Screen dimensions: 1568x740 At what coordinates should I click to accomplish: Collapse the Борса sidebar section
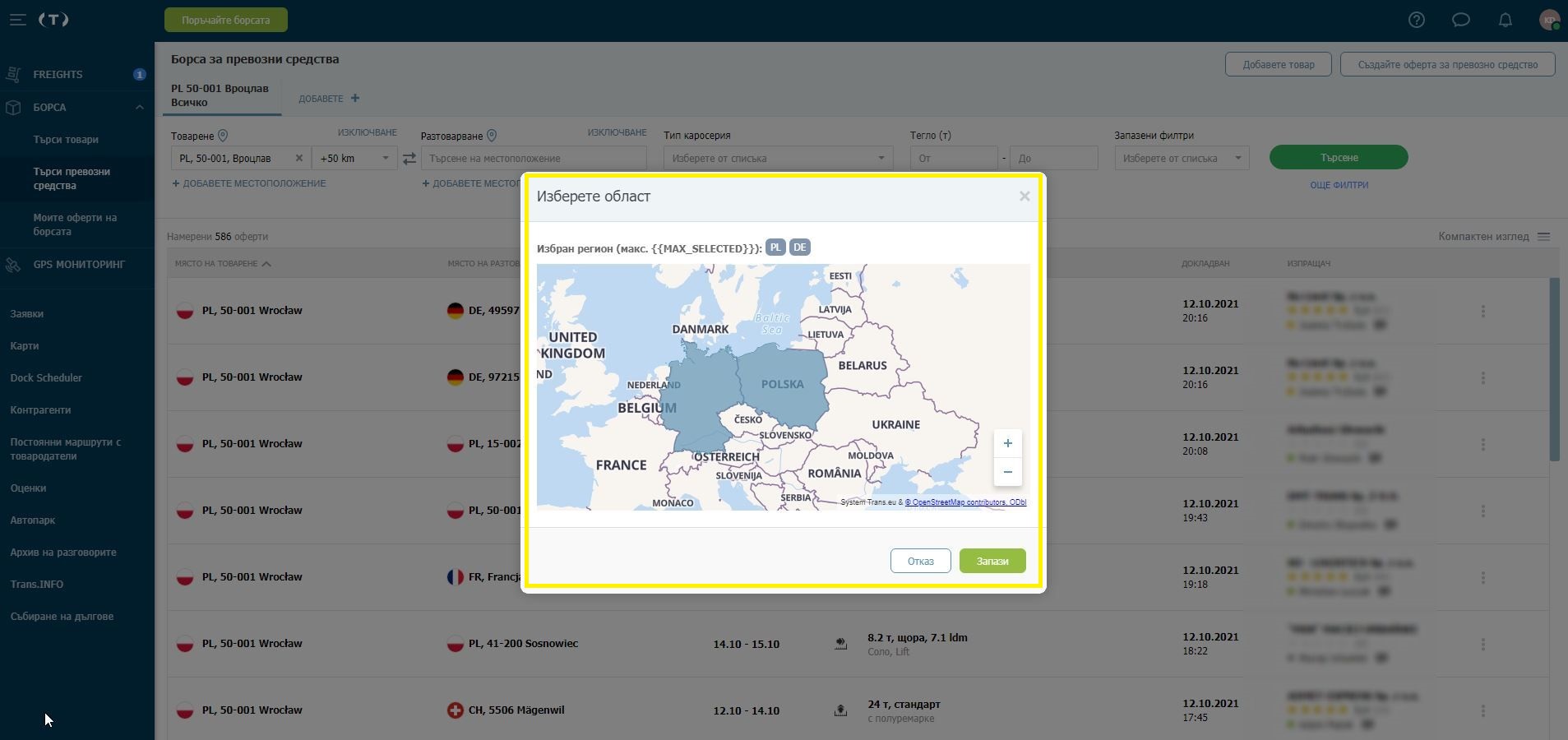(x=139, y=108)
